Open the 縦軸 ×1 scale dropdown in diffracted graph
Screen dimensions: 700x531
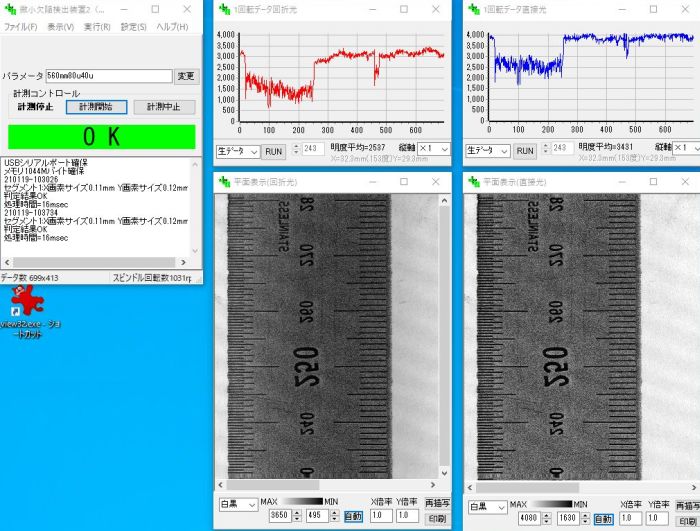[x=436, y=149]
